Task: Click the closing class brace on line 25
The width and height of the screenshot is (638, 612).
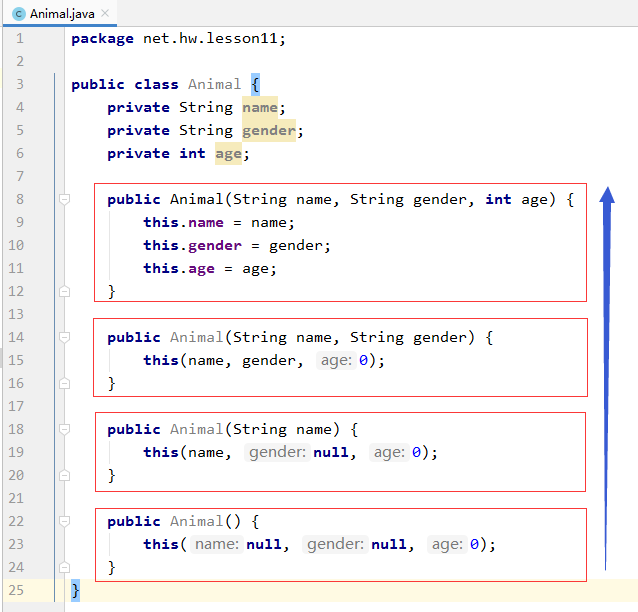Action: click(x=75, y=590)
